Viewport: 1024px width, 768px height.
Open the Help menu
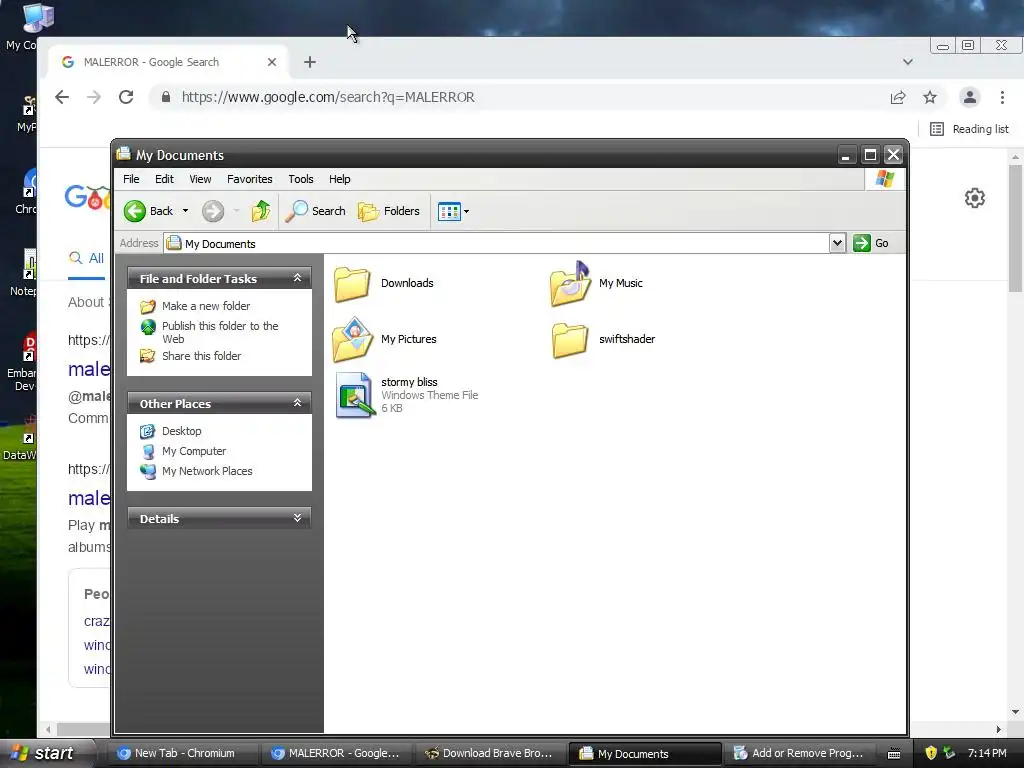pos(339,179)
